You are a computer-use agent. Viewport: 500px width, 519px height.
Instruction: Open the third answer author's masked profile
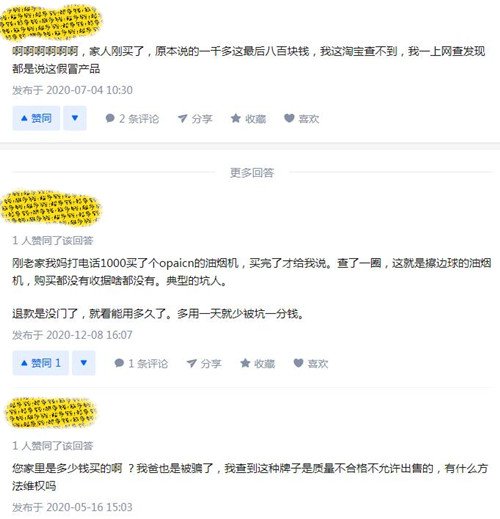point(51,413)
